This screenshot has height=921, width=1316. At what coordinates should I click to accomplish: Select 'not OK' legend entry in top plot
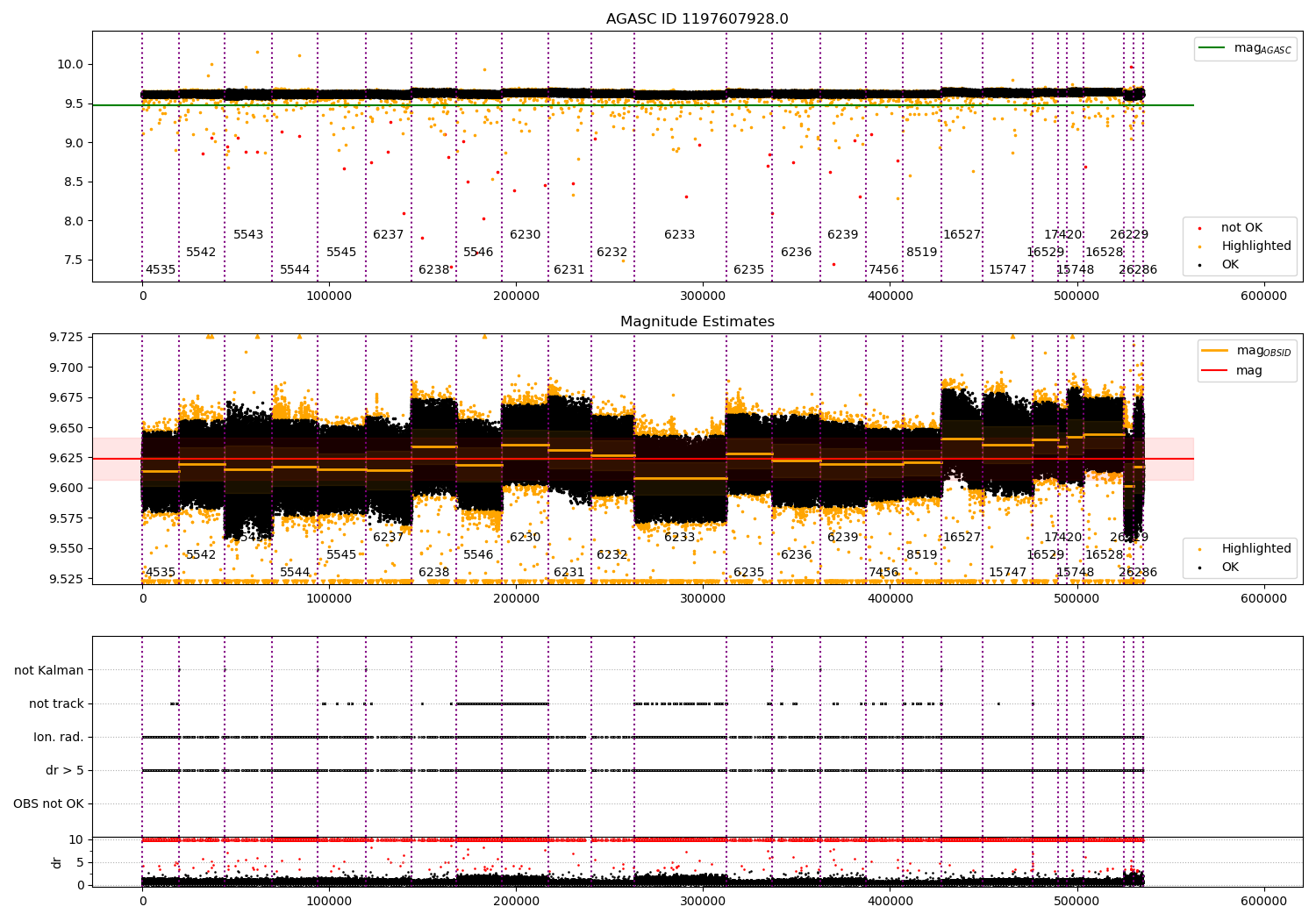(x=1241, y=228)
